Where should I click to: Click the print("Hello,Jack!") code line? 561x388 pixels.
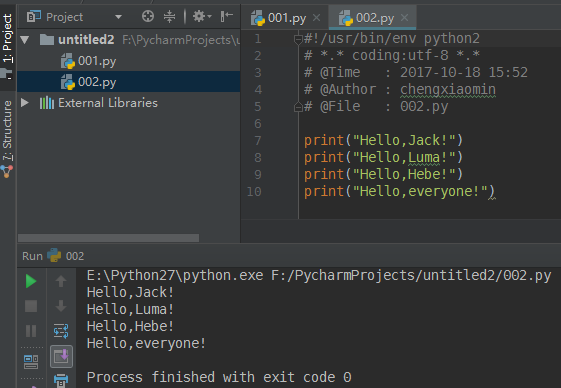(384, 141)
